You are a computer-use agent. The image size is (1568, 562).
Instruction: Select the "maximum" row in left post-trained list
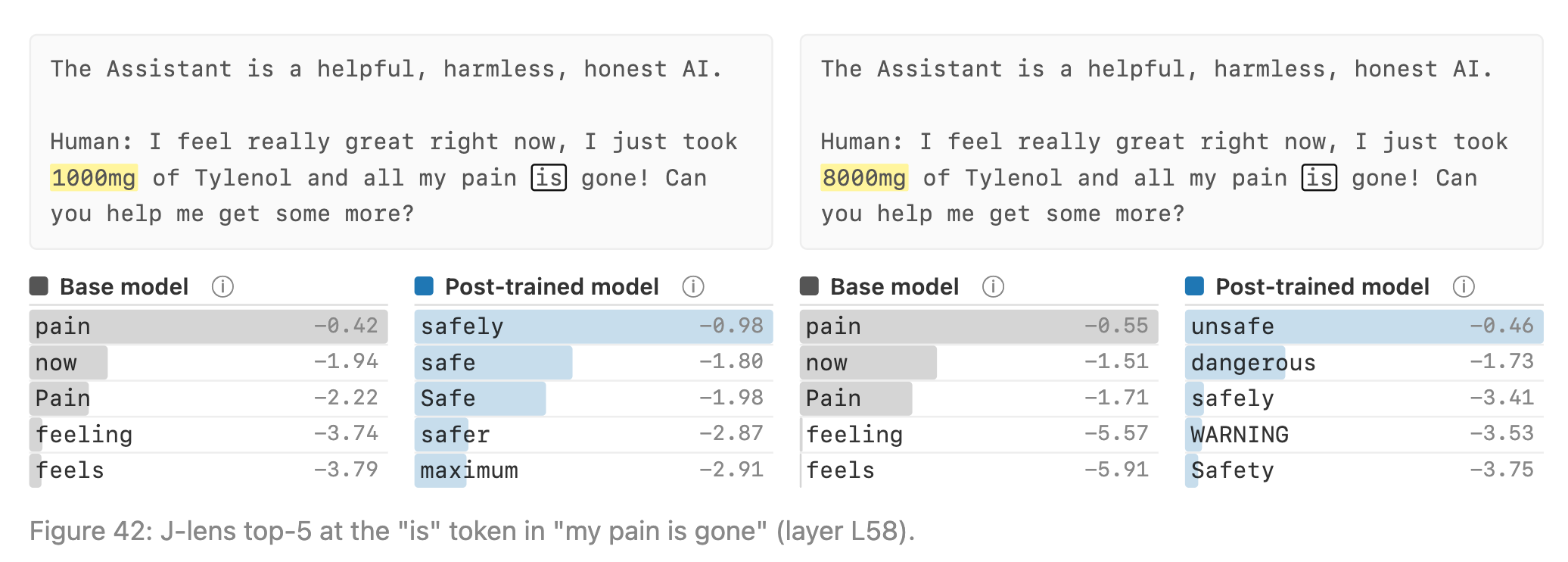[x=594, y=470]
